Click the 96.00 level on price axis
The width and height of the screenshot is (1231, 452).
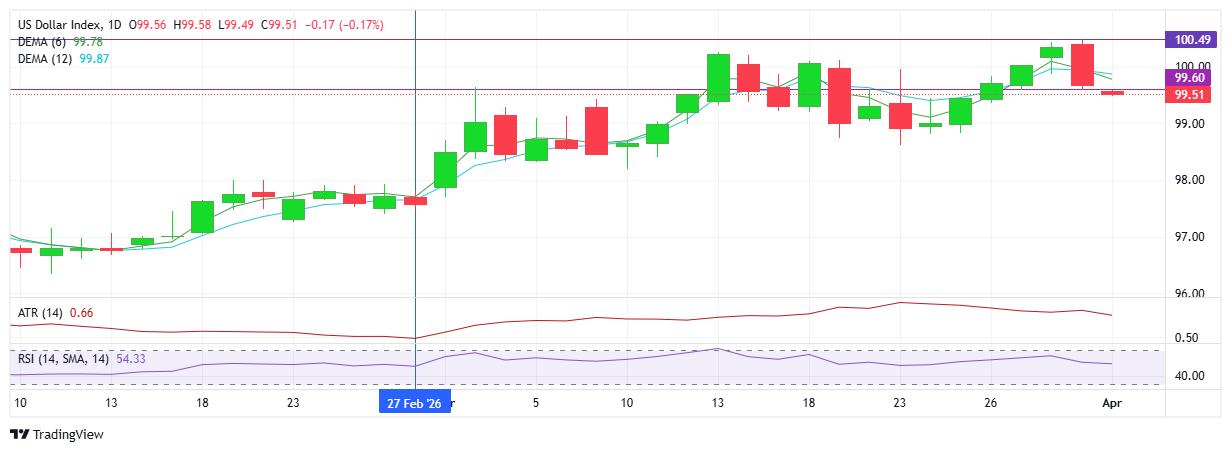point(1189,294)
